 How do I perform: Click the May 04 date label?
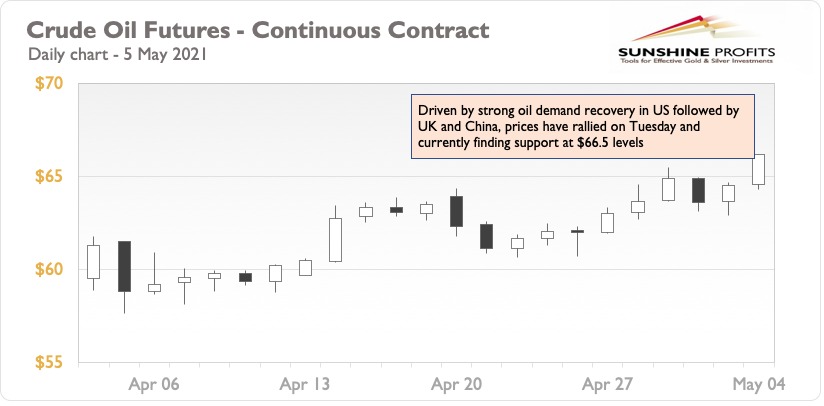759,384
